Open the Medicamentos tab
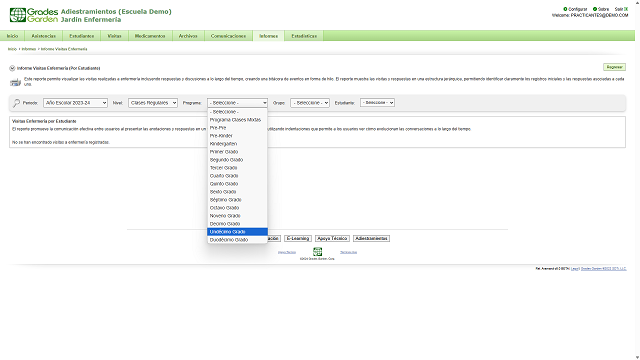 click(150, 36)
